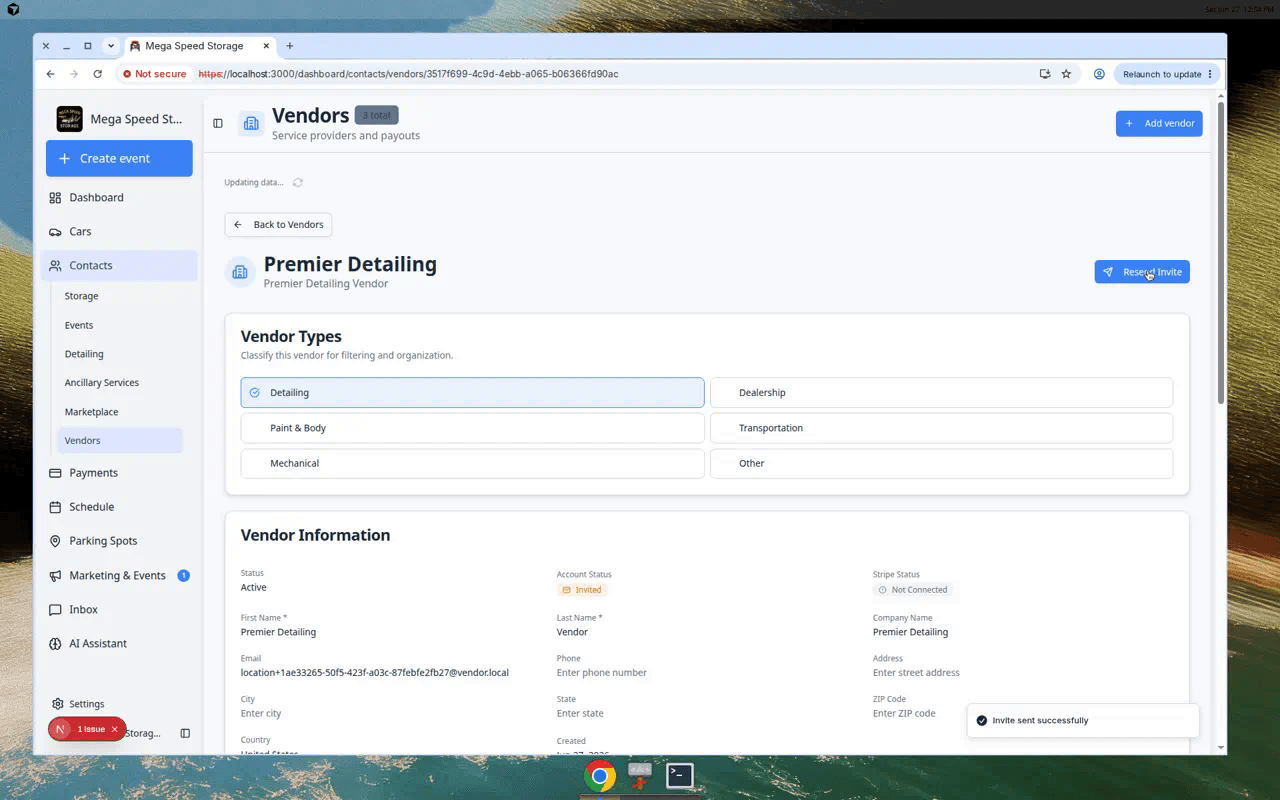
Task: Open the terminal from the taskbar
Action: tap(680, 775)
